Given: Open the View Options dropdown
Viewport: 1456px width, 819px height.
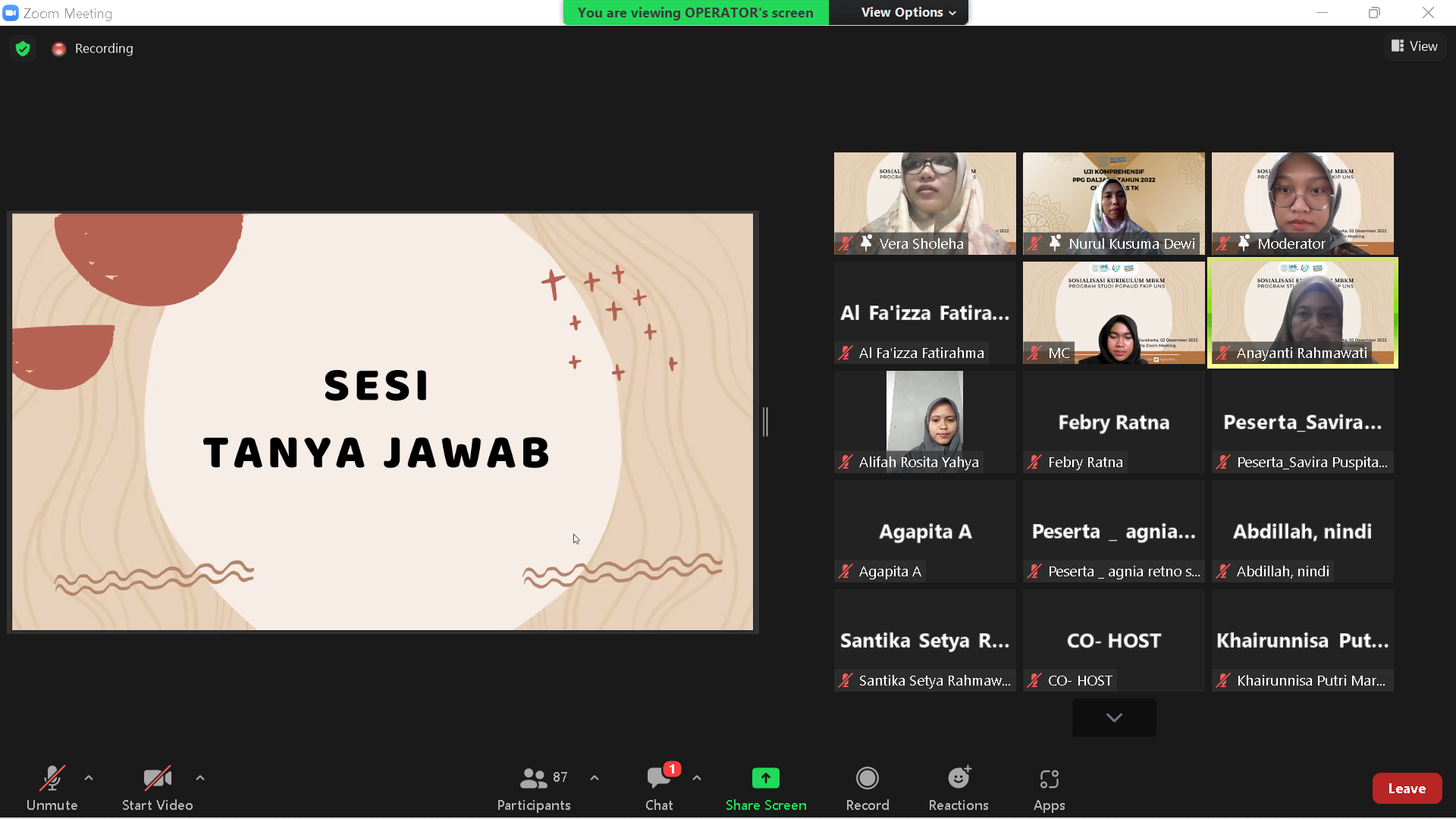Looking at the screenshot, I should coord(908,12).
